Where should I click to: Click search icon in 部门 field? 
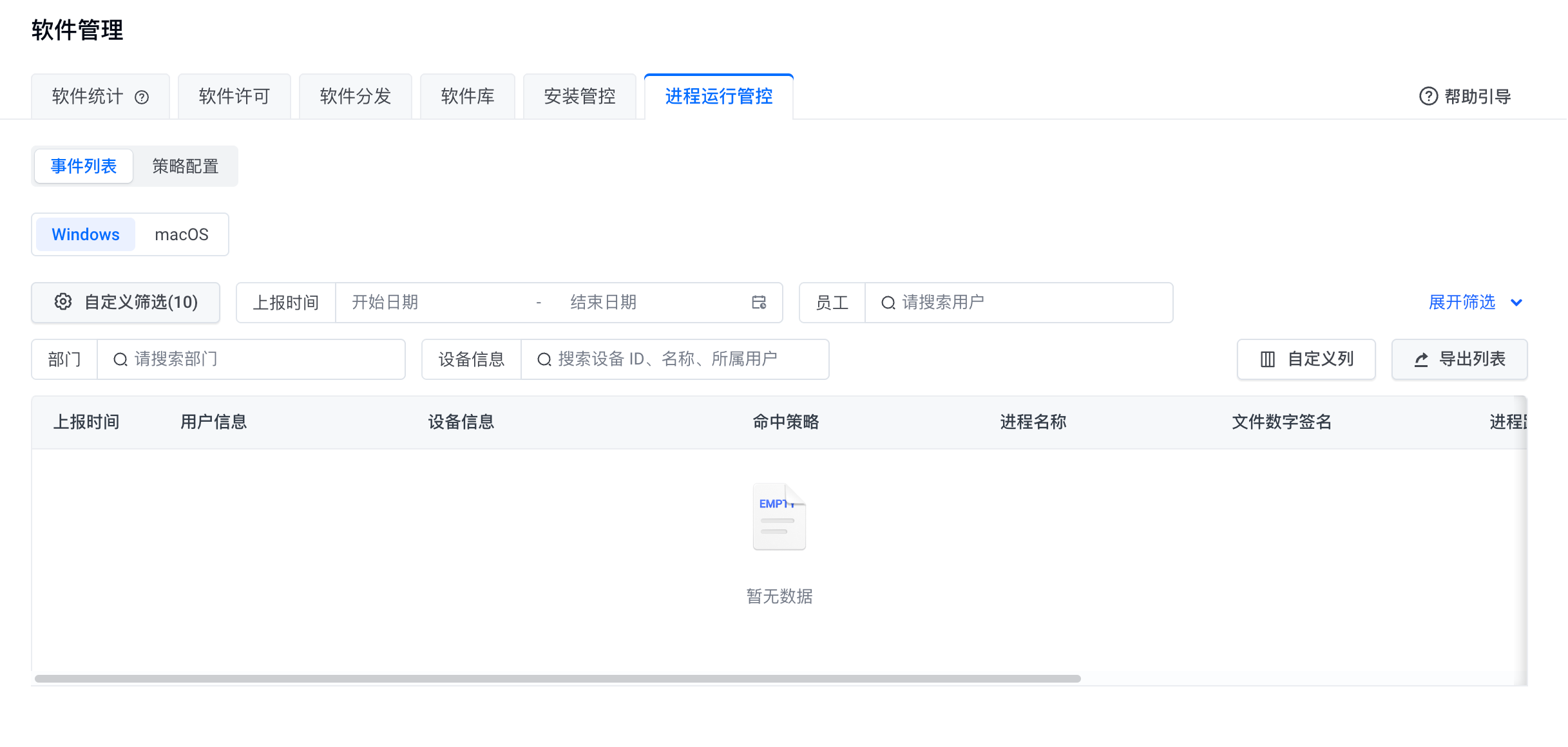click(x=120, y=359)
